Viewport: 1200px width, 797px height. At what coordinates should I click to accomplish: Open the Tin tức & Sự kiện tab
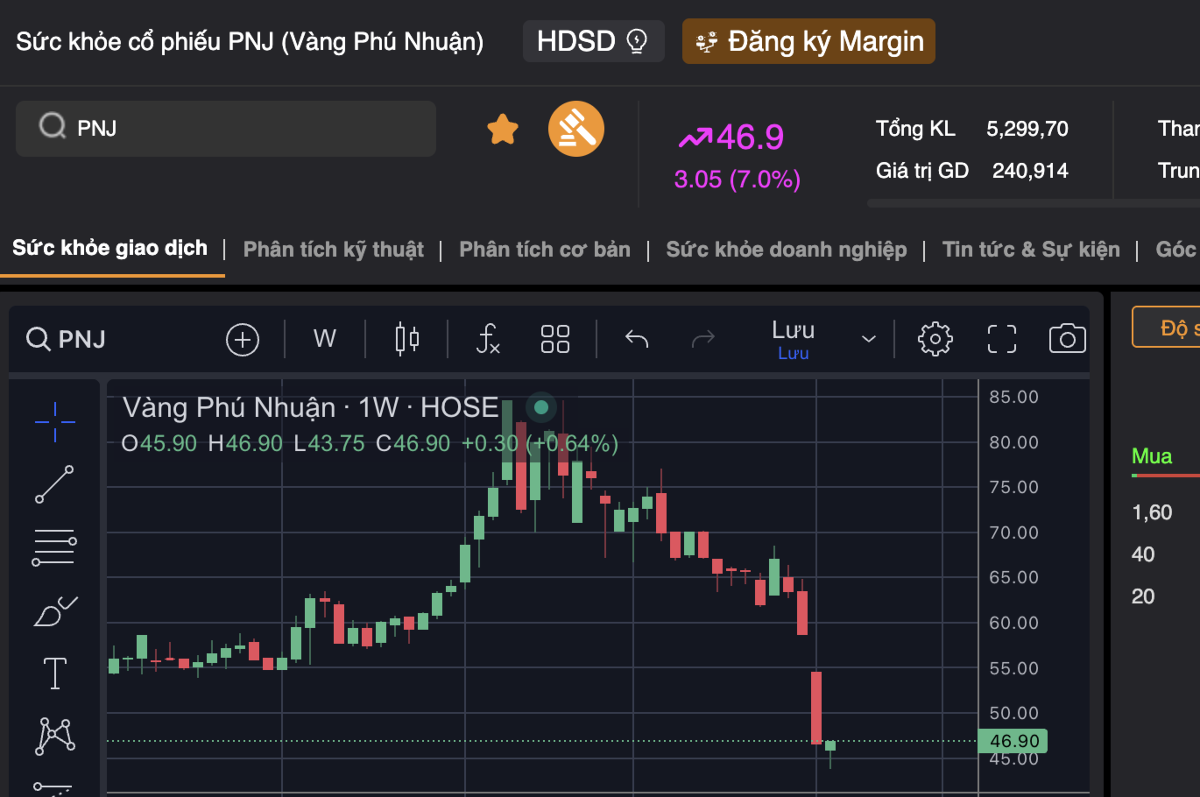[x=1031, y=249]
